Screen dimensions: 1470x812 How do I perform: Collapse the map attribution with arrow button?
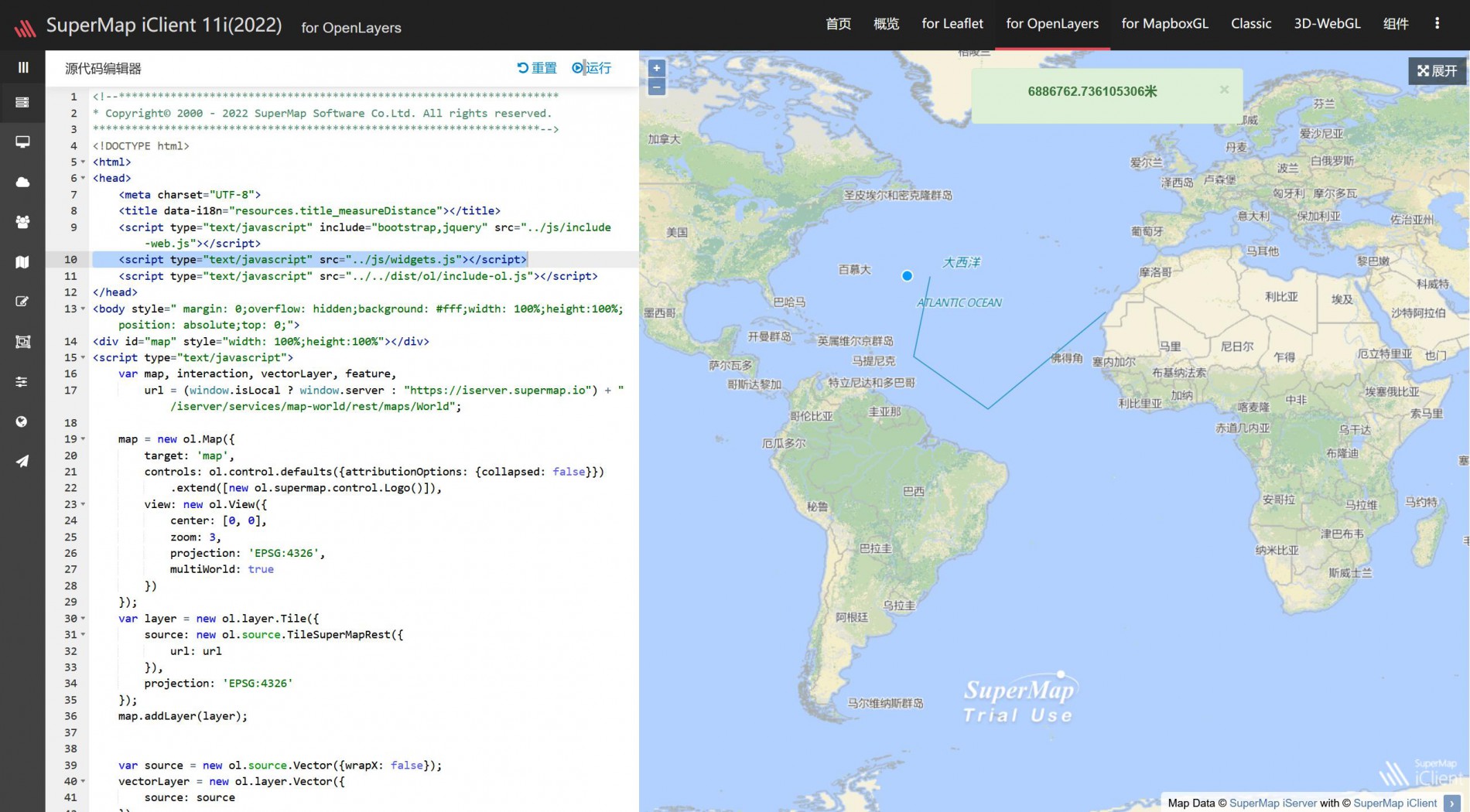(x=1452, y=803)
